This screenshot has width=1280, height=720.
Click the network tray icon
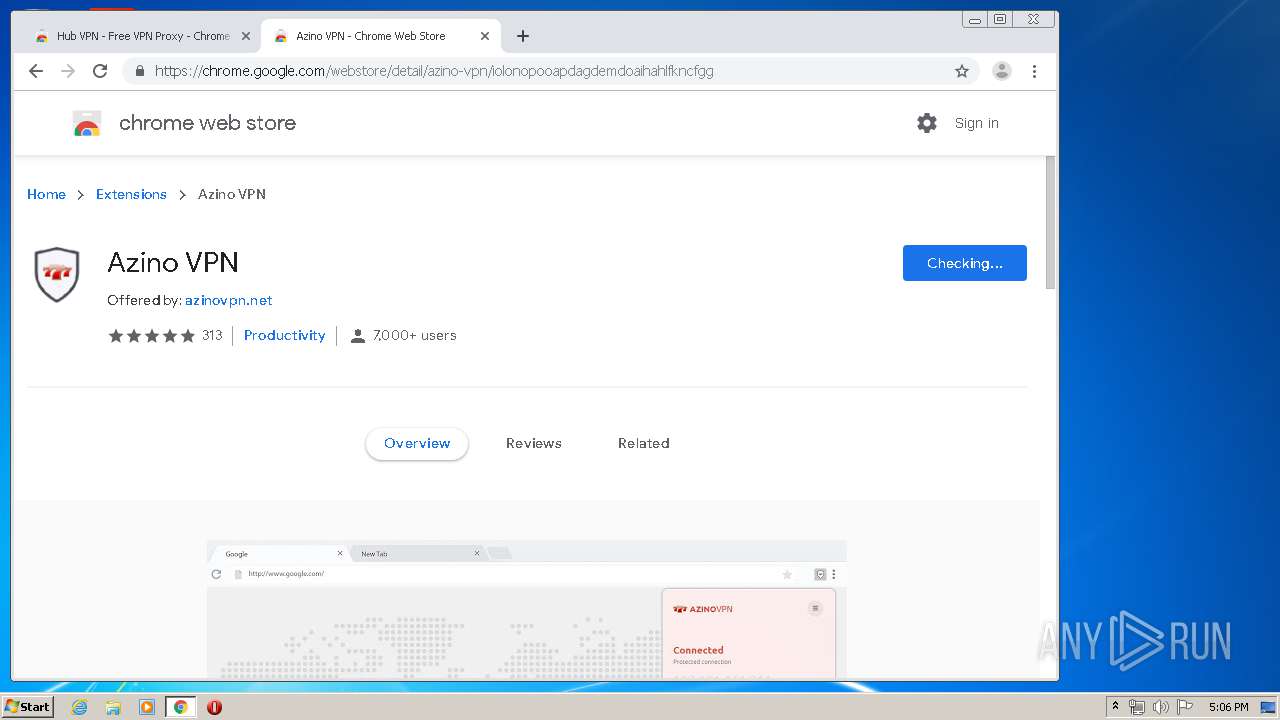click(1137, 707)
